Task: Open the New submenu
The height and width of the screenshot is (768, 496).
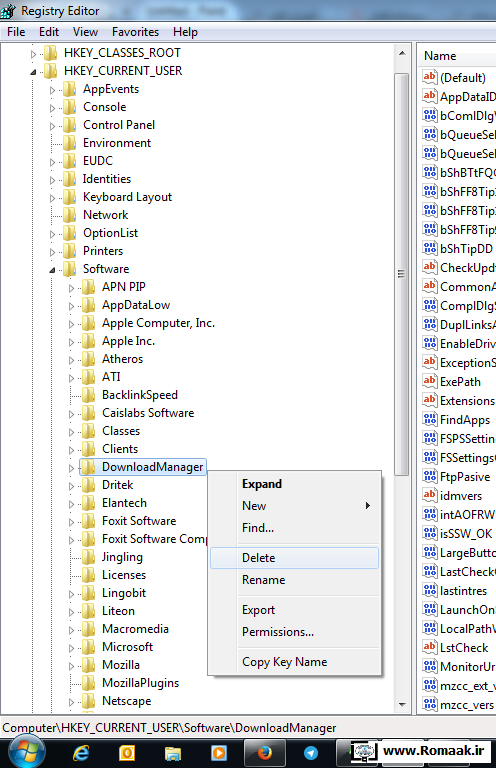Action: pyautogui.click(x=294, y=505)
